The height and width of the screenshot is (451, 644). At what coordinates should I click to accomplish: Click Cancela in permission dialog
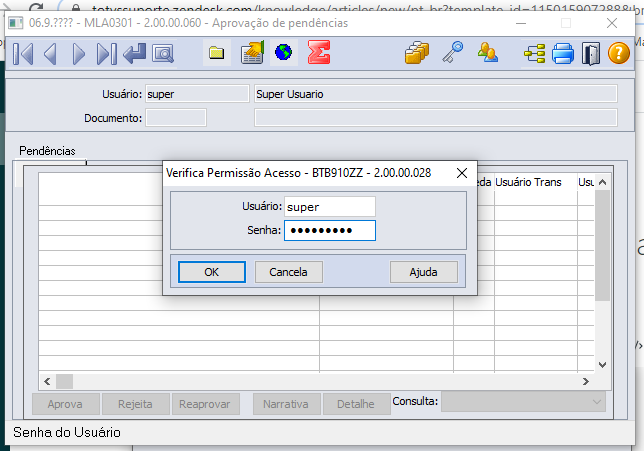coord(288,272)
